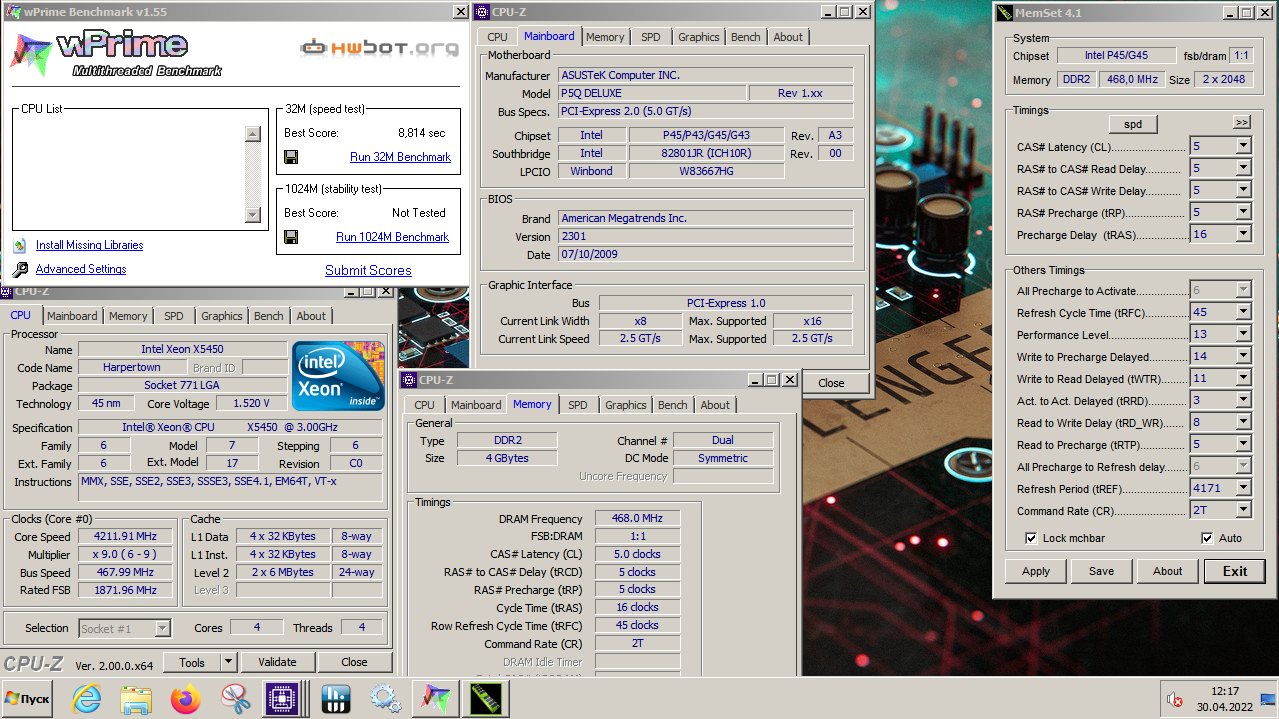Click floppy save icon for 32M benchmark
The width and height of the screenshot is (1279, 719).
click(x=291, y=157)
